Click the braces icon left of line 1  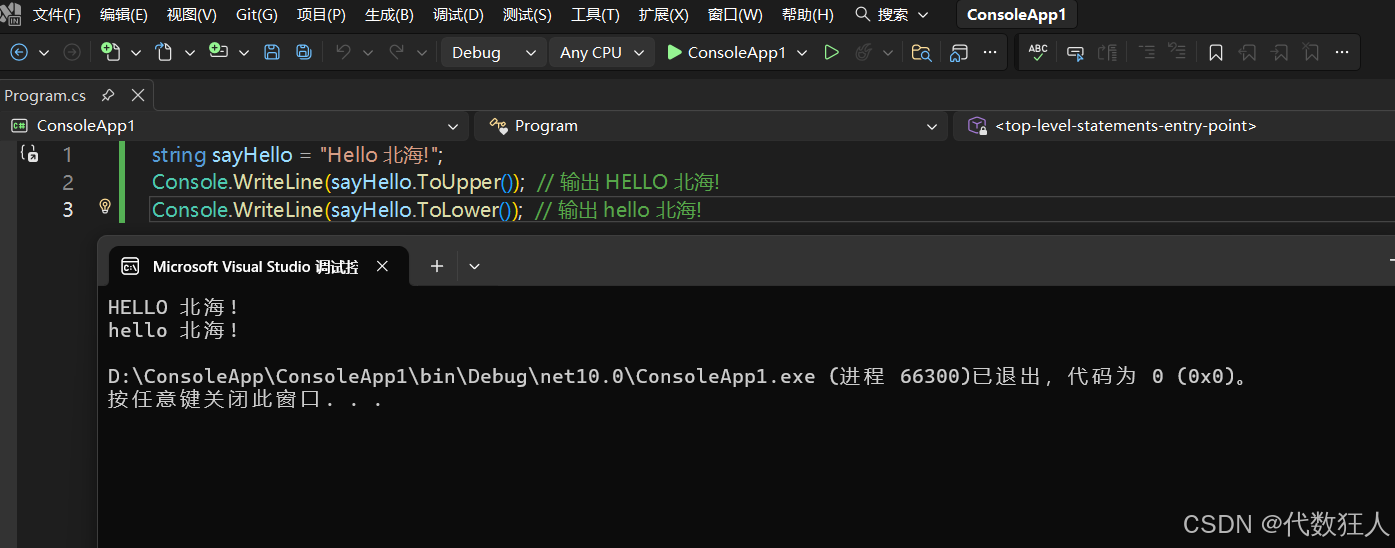coord(29,154)
